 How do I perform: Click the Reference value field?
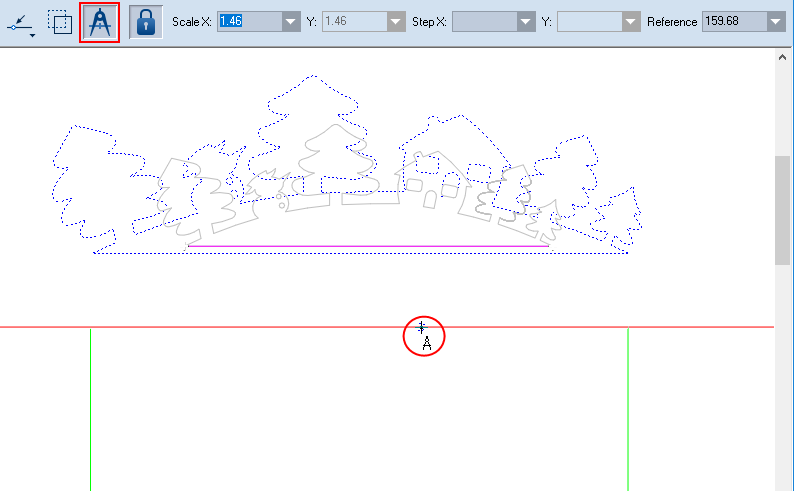(734, 21)
